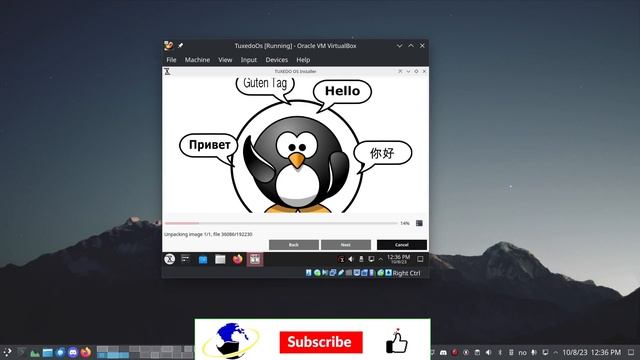Click the guest clock showing 12:36 PM
The width and height of the screenshot is (640, 360).
coord(398,259)
